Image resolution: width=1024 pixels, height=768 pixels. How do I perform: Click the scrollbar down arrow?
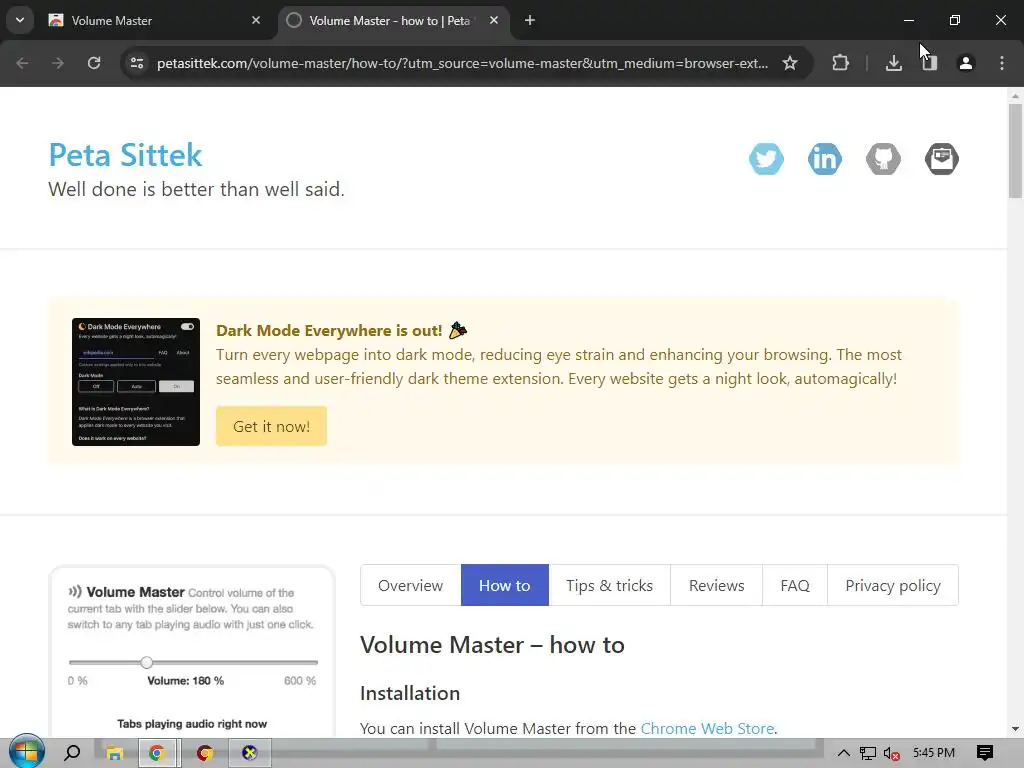pos(1015,729)
